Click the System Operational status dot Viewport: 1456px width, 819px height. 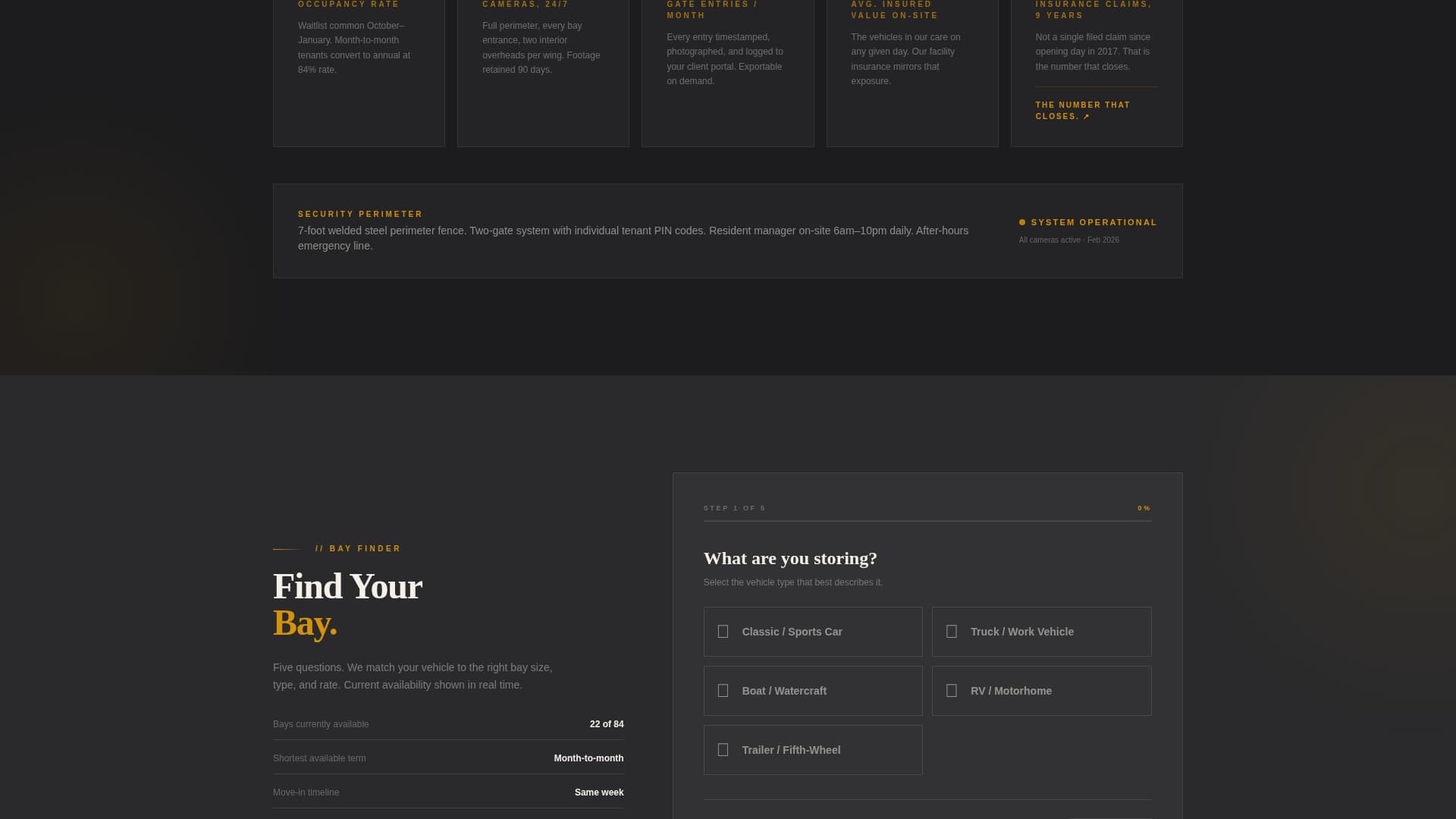pyautogui.click(x=1023, y=222)
